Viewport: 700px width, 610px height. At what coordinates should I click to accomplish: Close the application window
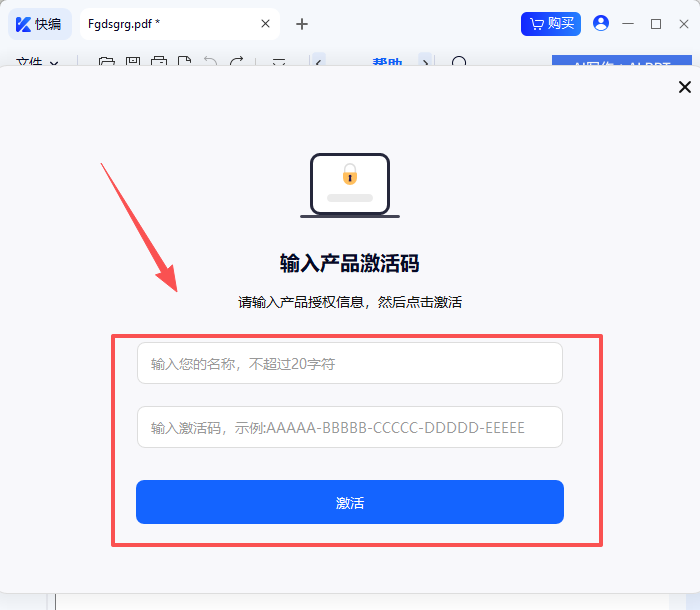click(x=683, y=24)
